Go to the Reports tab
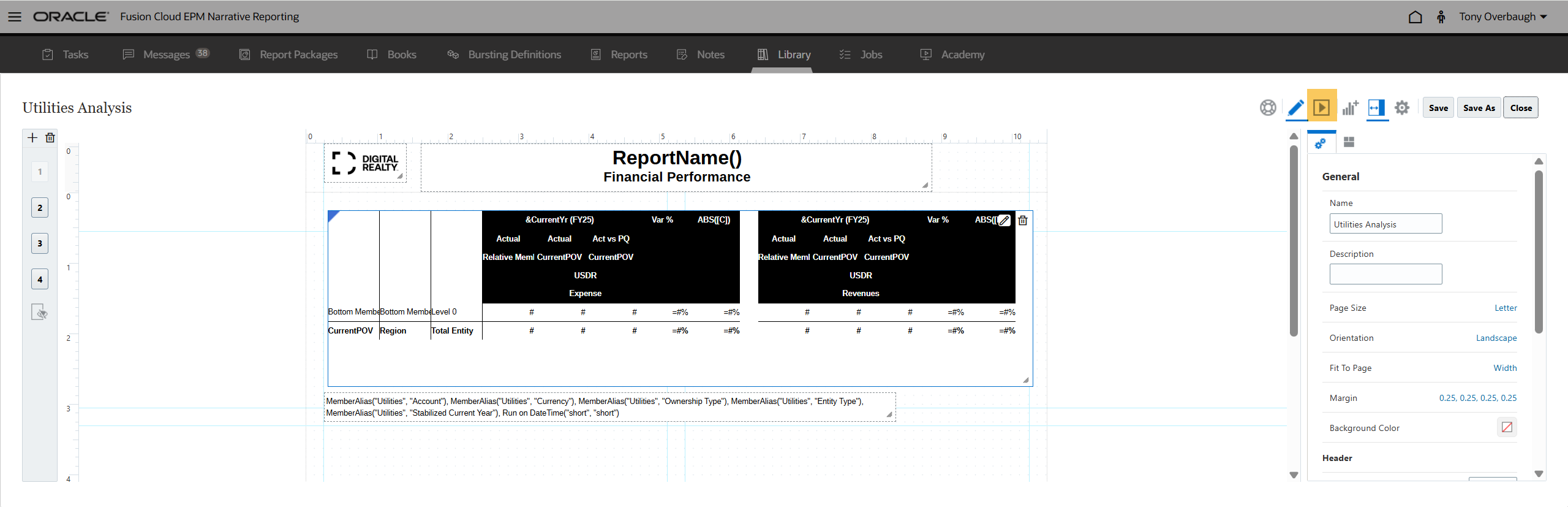 coord(619,55)
